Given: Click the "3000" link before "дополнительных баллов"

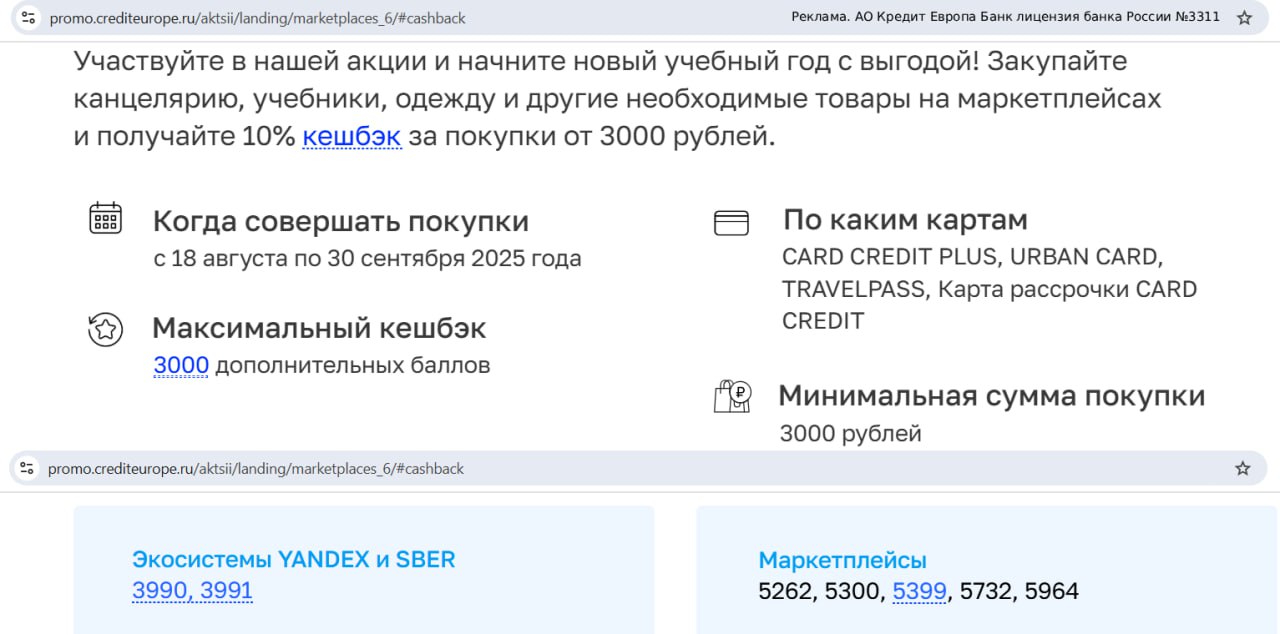Looking at the screenshot, I should pyautogui.click(x=181, y=366).
